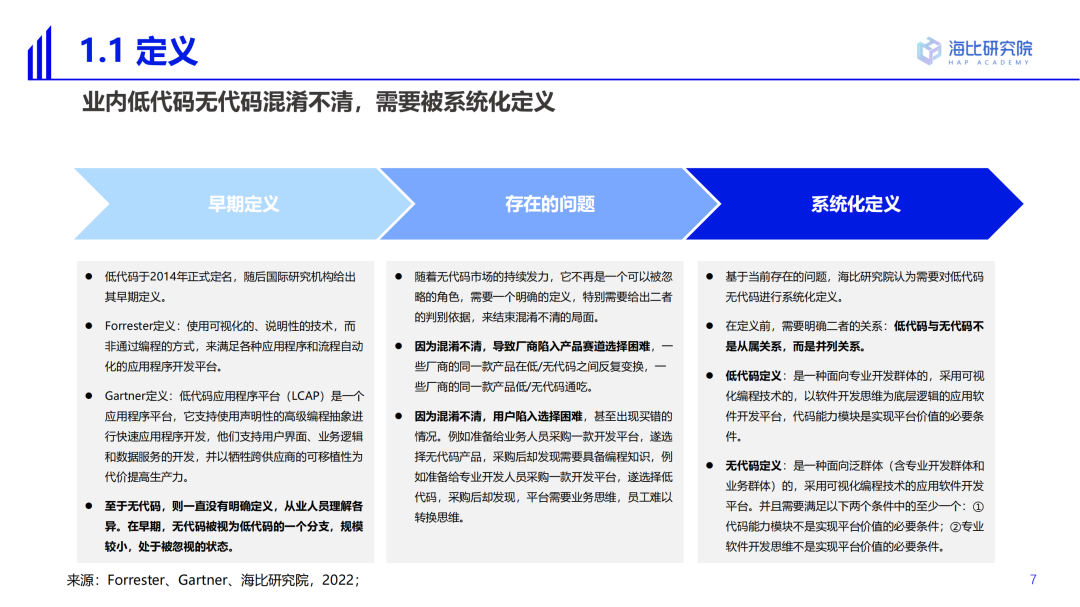Click the 'HAP ACADEMY' caption under the logo
Screen dimensions: 1080x607
989,63
